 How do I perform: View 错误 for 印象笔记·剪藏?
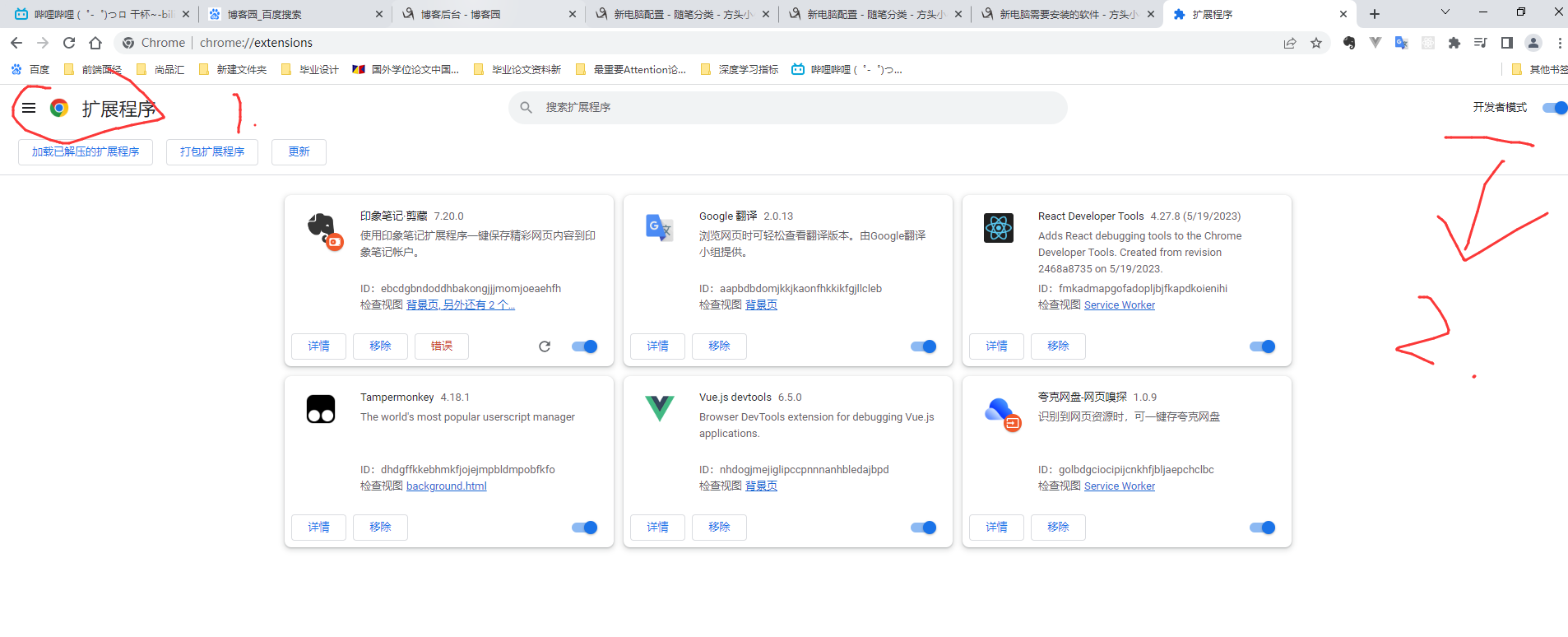tap(442, 346)
